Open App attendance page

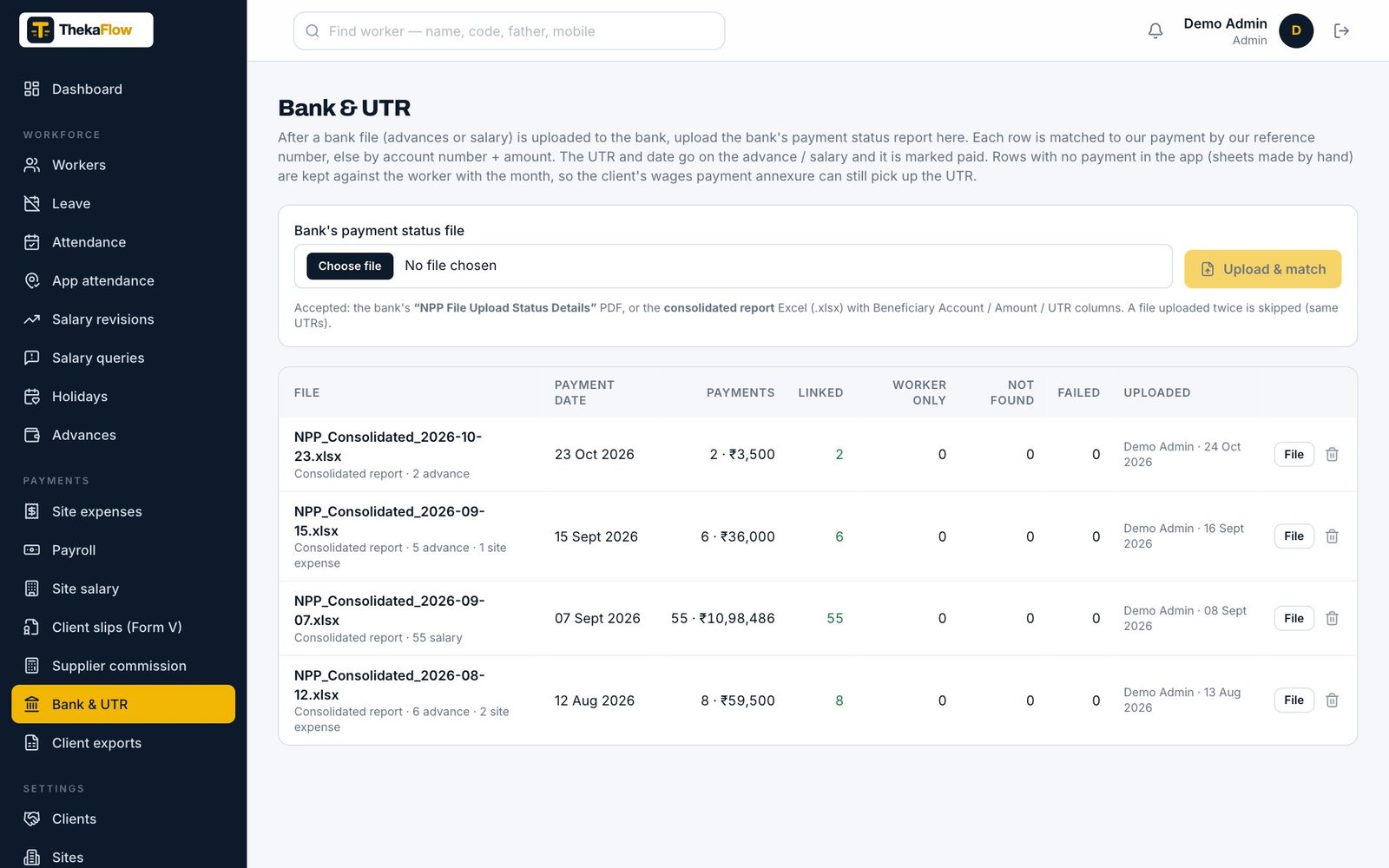[123, 281]
